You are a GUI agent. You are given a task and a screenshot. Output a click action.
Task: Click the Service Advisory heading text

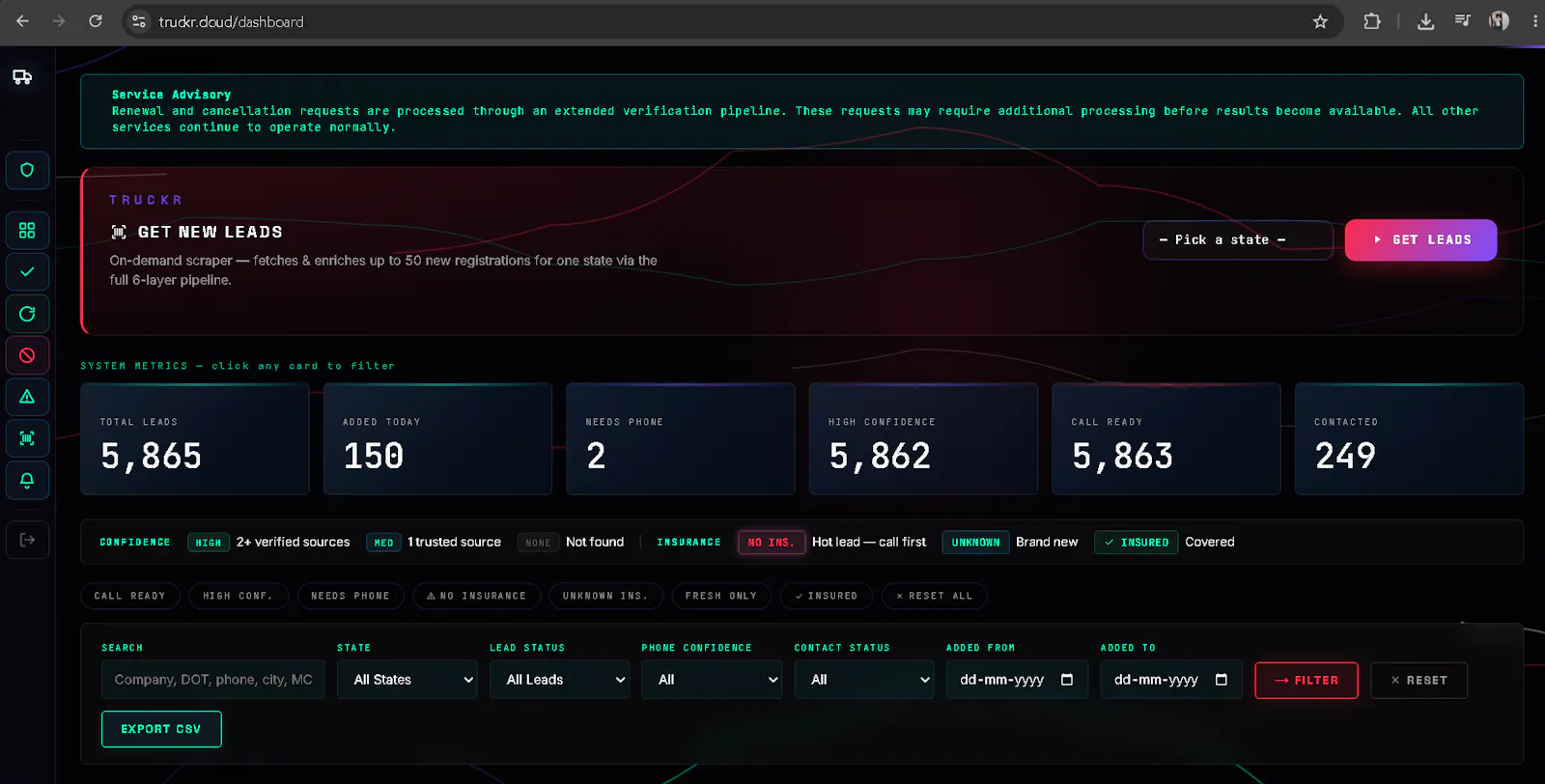click(x=171, y=95)
